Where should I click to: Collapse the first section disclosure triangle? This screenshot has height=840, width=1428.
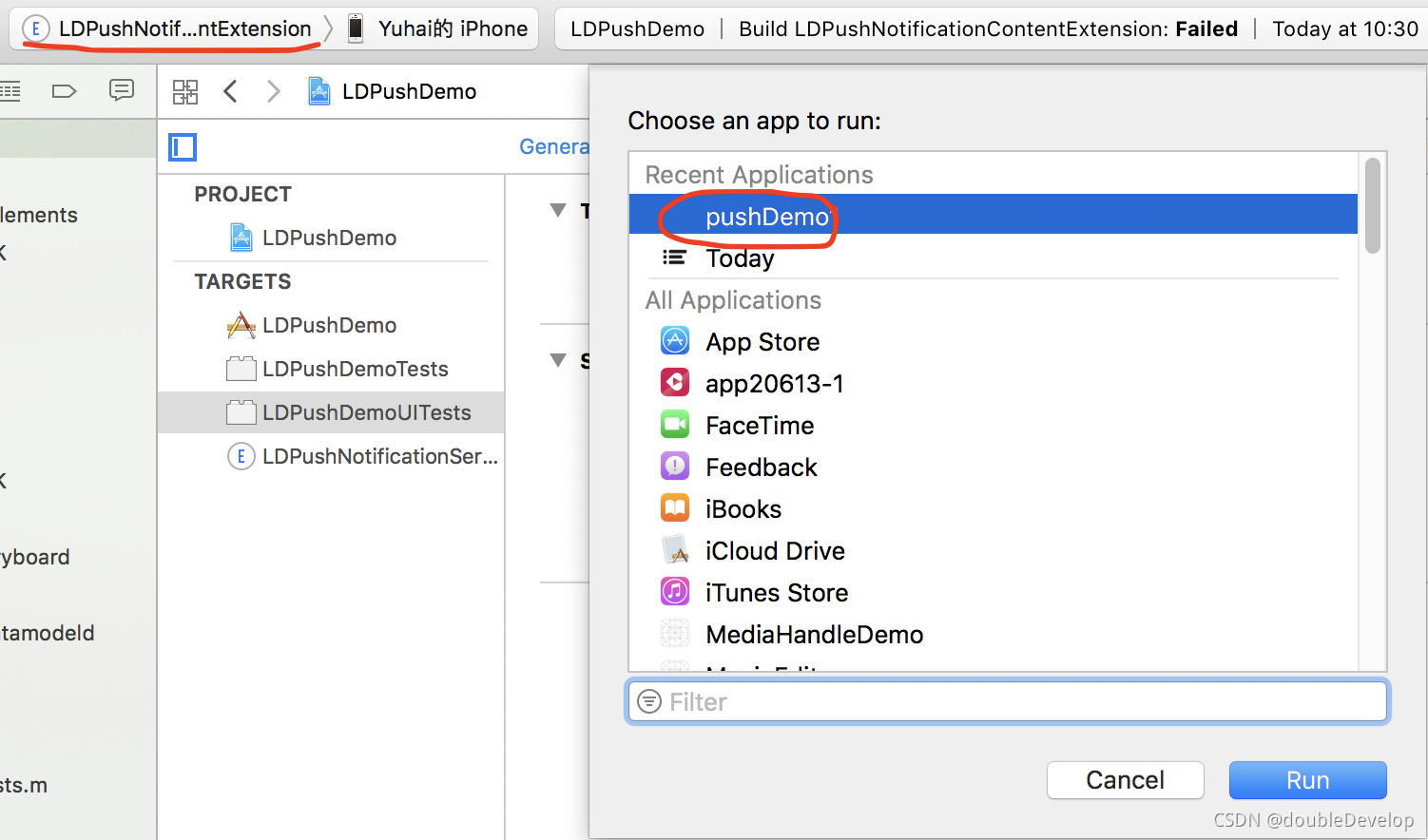tap(558, 210)
